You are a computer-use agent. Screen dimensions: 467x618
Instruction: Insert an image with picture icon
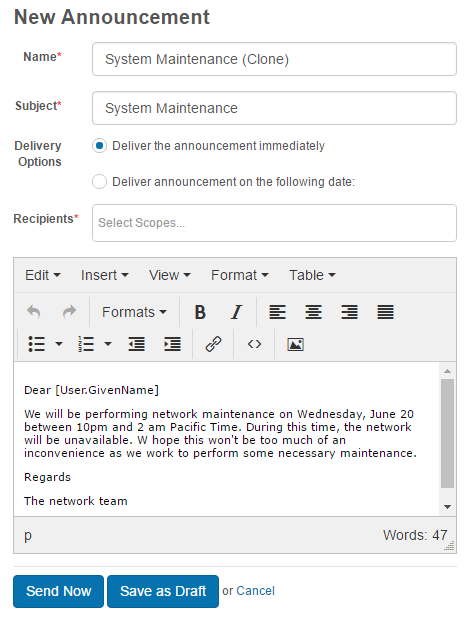coord(295,344)
